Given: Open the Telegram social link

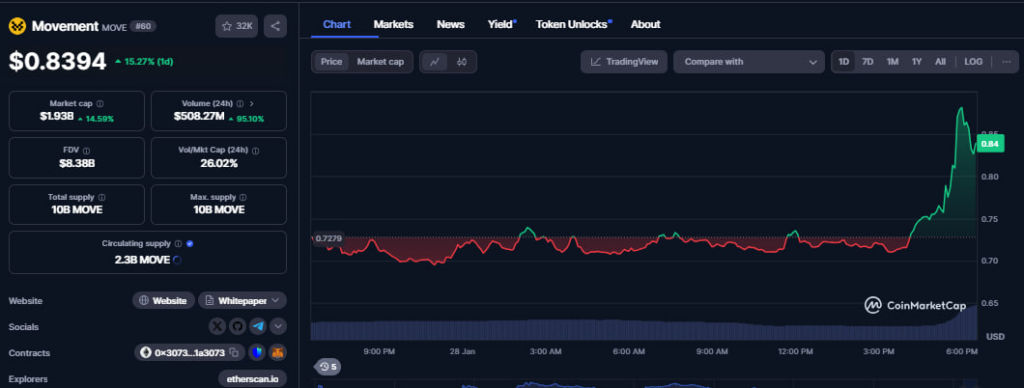Looking at the screenshot, I should pyautogui.click(x=259, y=326).
